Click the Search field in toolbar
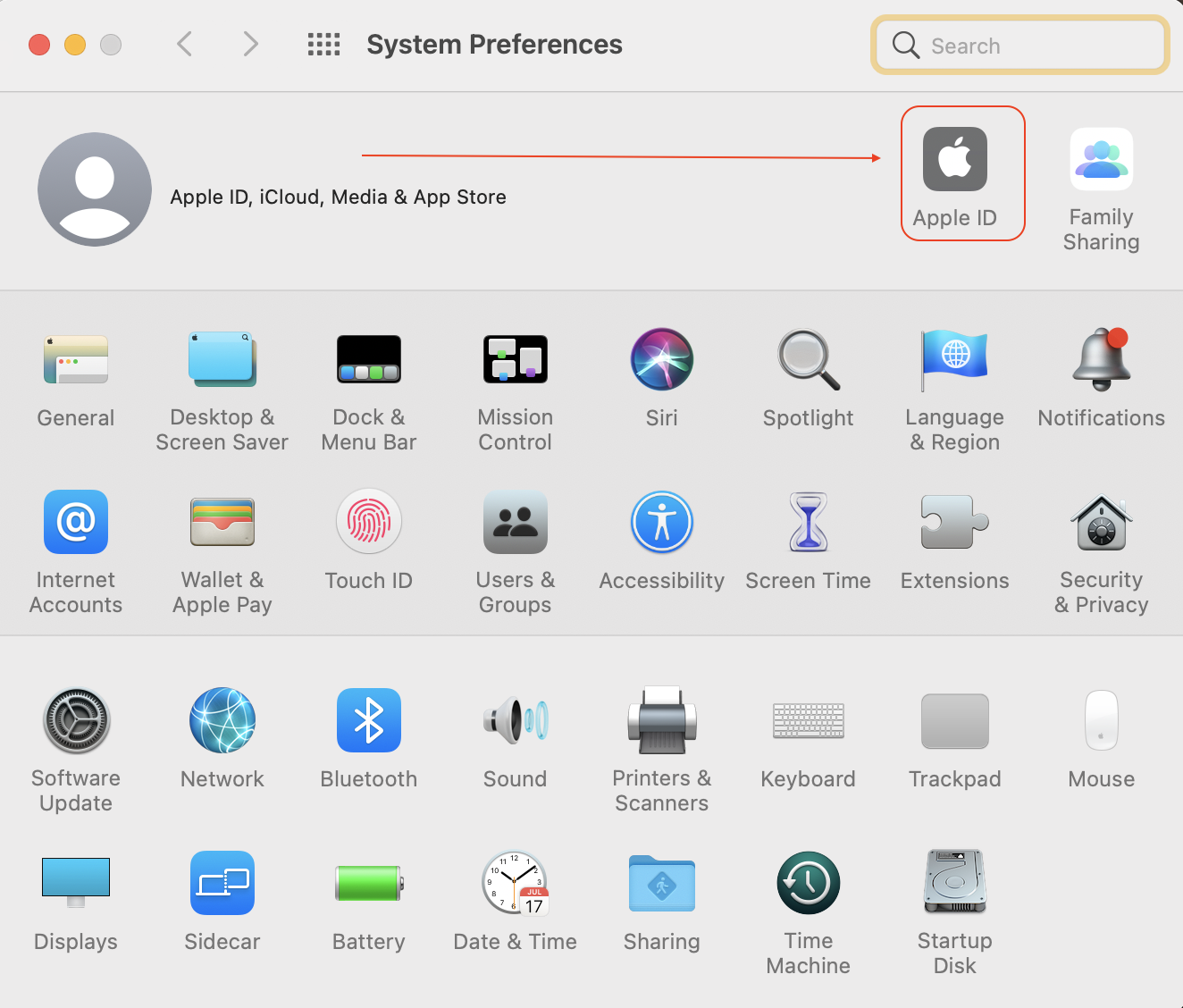This screenshot has height=1008, width=1183. pyautogui.click(x=1019, y=45)
